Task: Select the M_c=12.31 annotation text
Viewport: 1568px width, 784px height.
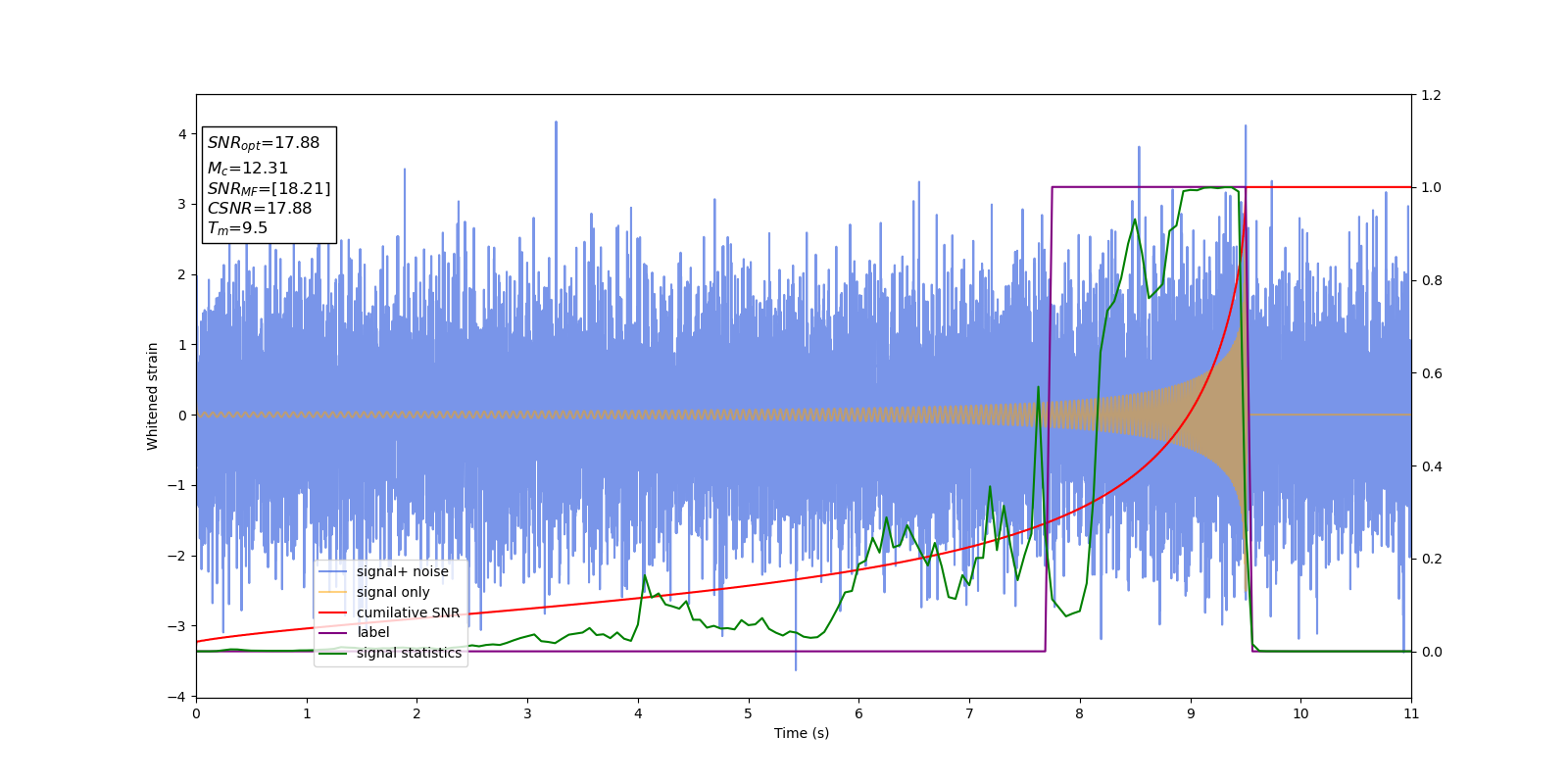Action: (248, 169)
